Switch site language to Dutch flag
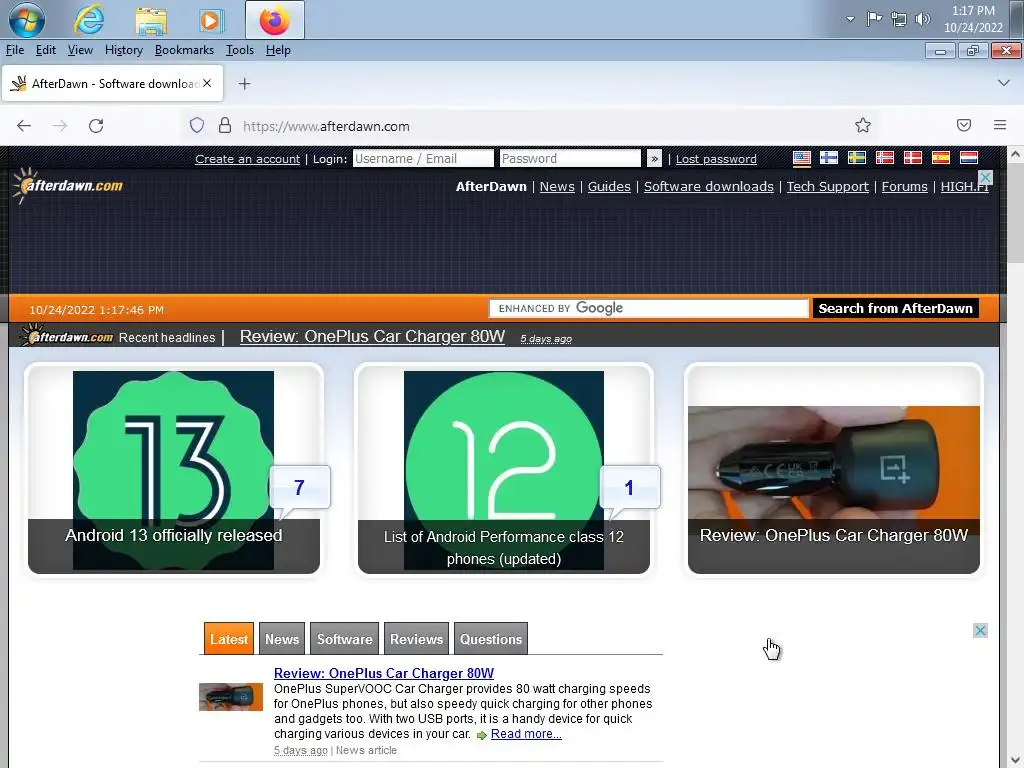Image resolution: width=1024 pixels, height=768 pixels. click(x=968, y=158)
